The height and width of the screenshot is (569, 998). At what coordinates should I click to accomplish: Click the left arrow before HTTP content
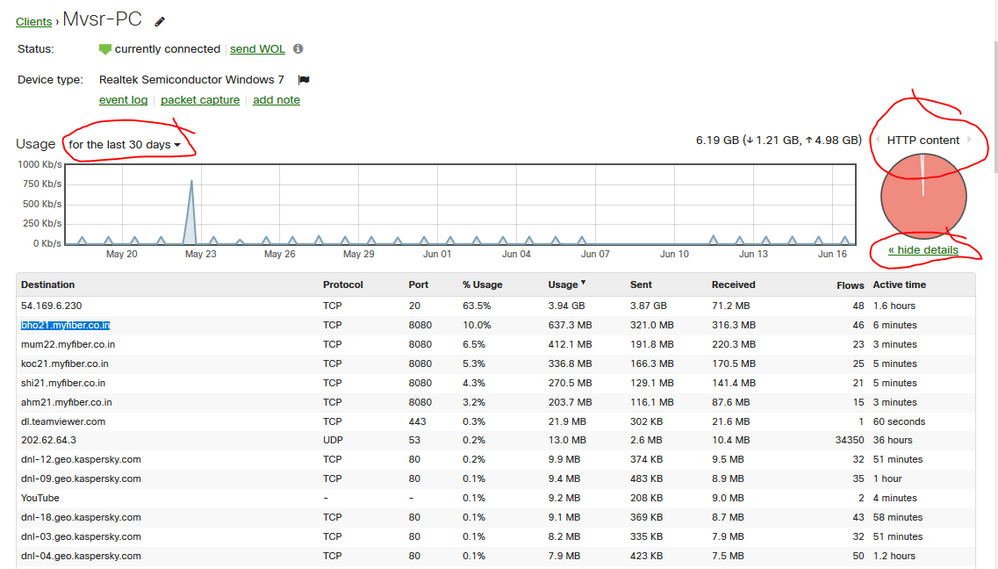pyautogui.click(x=878, y=140)
